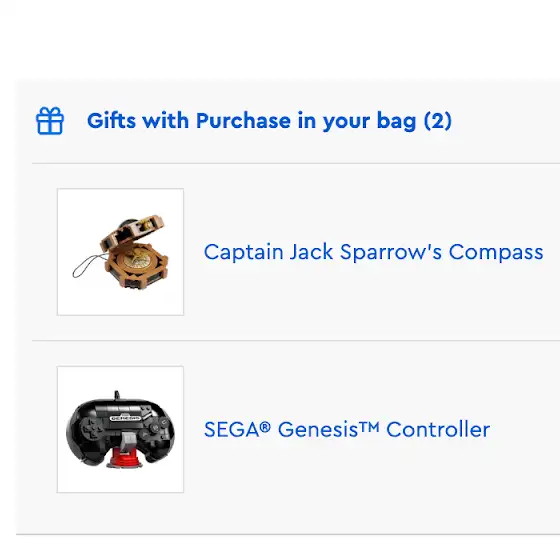Click the word Controller in second gift title
This screenshot has width=560, height=560.
[438, 429]
